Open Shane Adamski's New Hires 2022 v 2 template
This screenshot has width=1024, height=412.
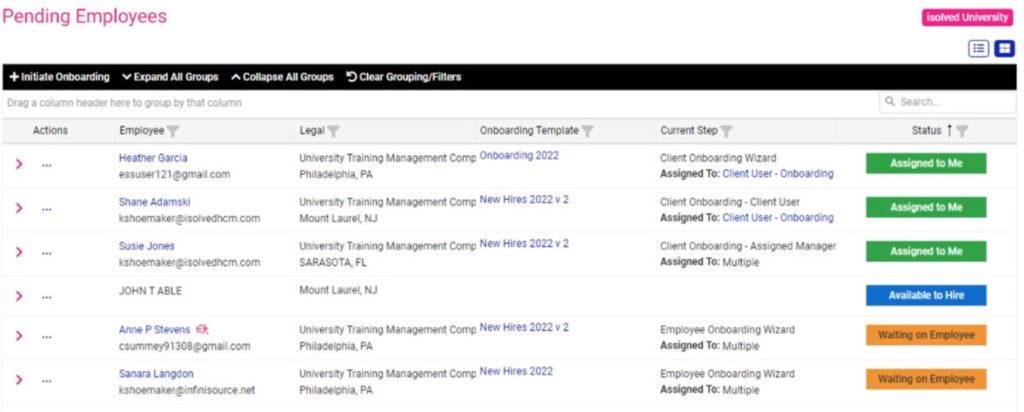(524, 199)
